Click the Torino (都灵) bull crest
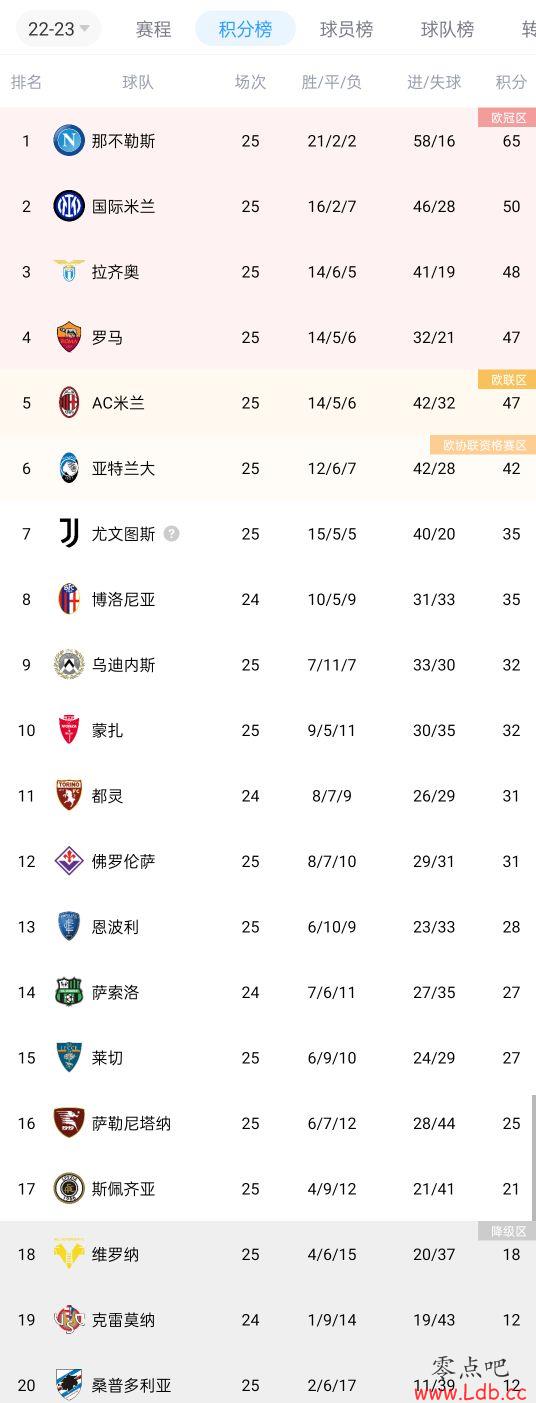 (x=69, y=796)
